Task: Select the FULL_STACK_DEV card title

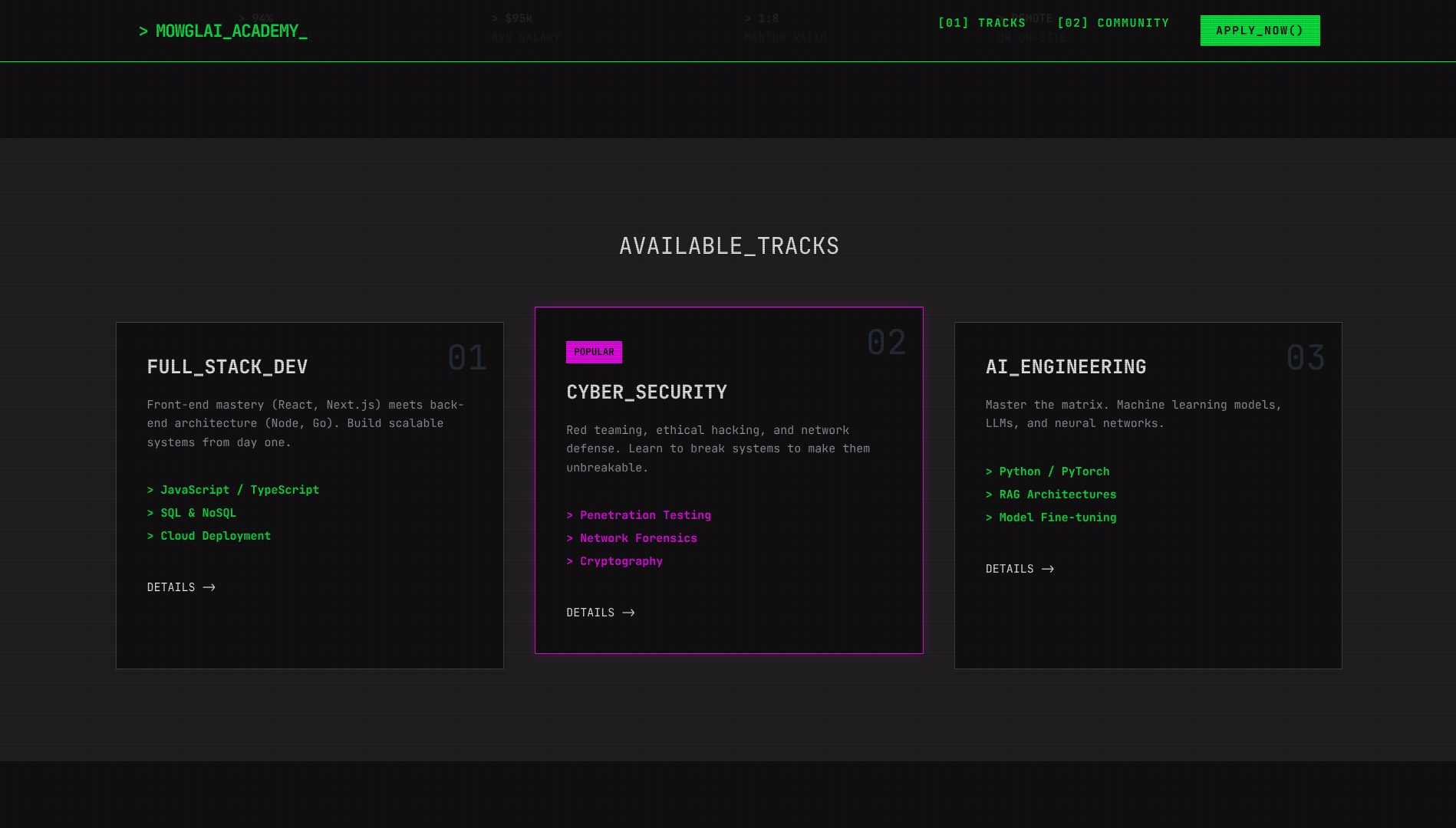Action: click(x=227, y=367)
